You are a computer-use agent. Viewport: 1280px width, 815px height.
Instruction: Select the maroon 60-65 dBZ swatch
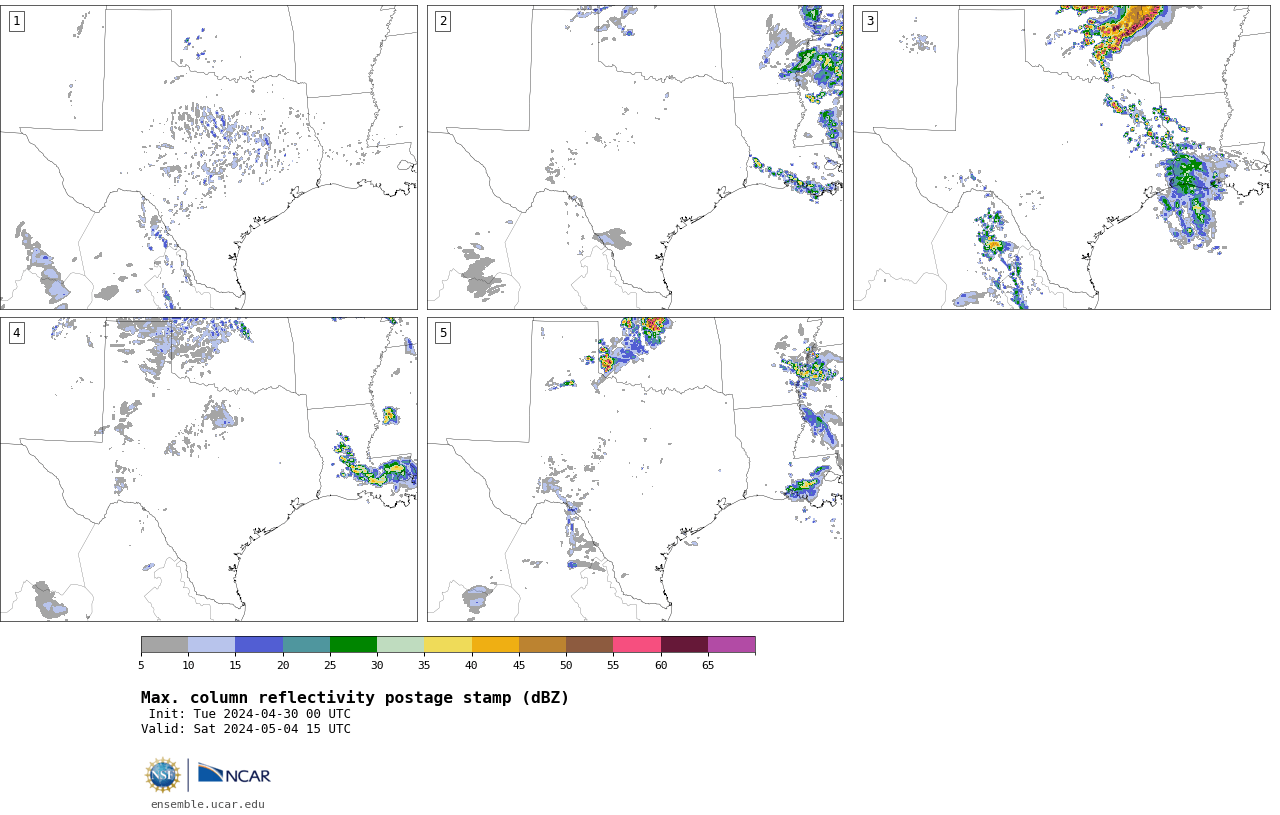(x=684, y=644)
